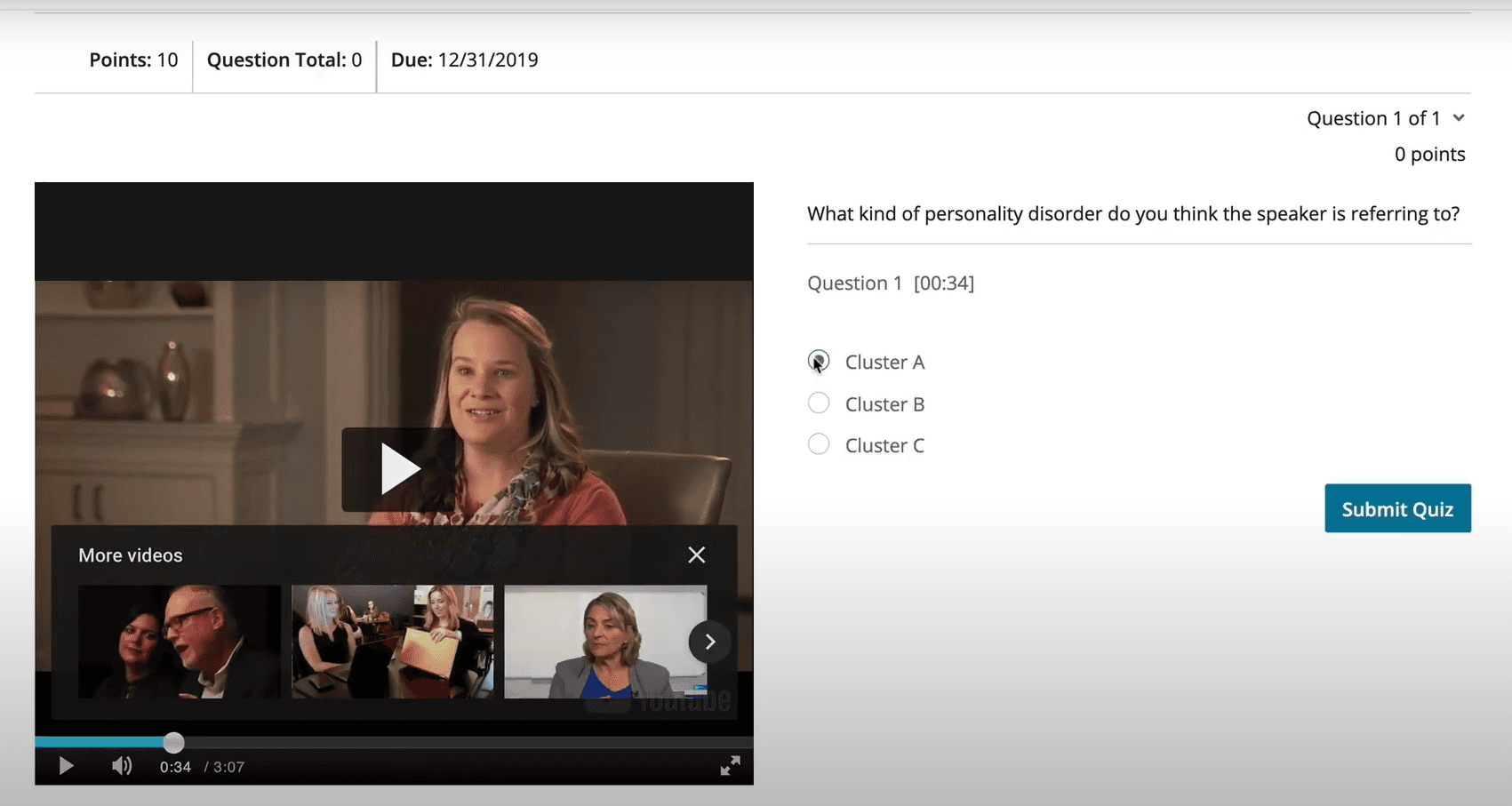The image size is (1512, 806).
Task: Select the Cluster A radio button
Action: click(819, 362)
